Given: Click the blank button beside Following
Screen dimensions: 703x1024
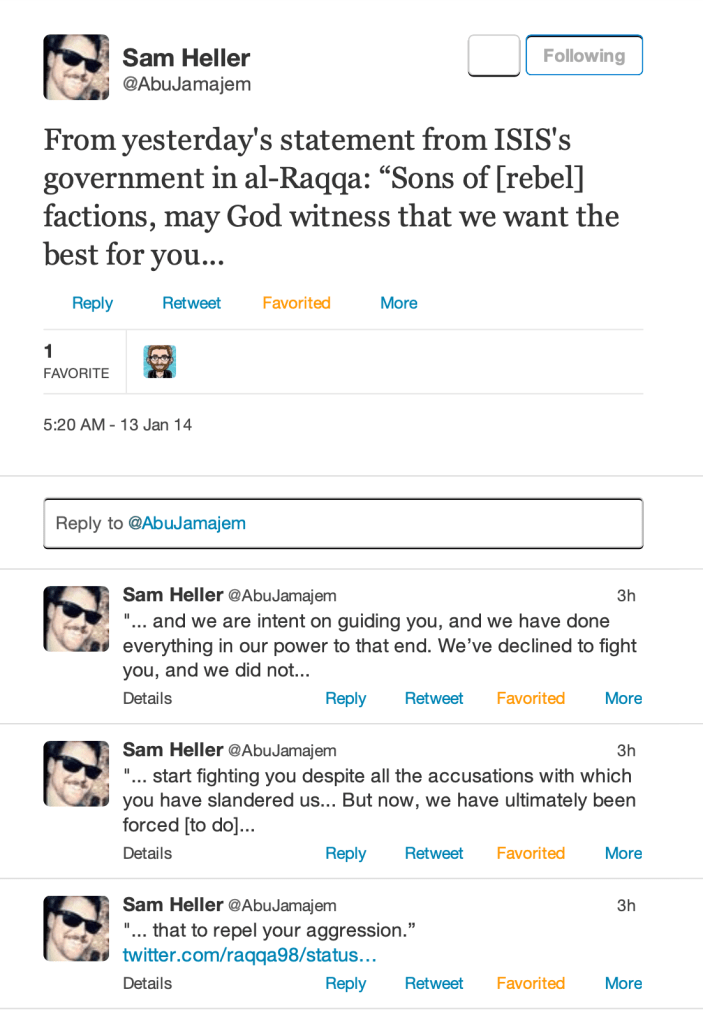Looking at the screenshot, I should tap(494, 56).
